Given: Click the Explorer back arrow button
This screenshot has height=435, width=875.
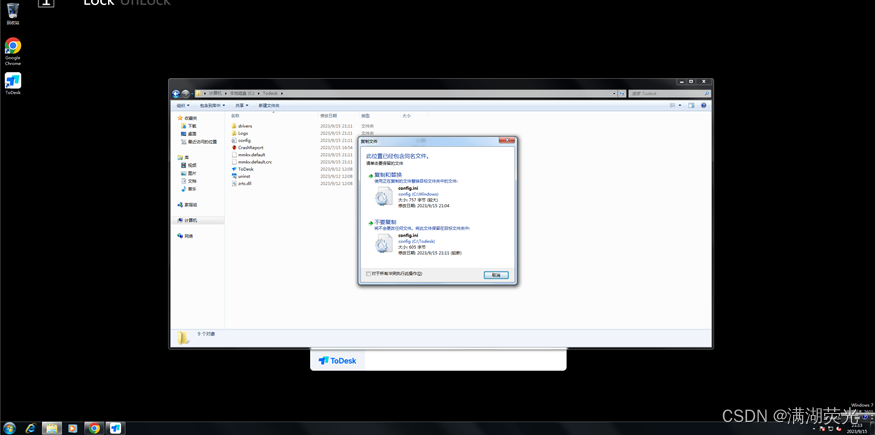Looking at the screenshot, I should point(176,94).
